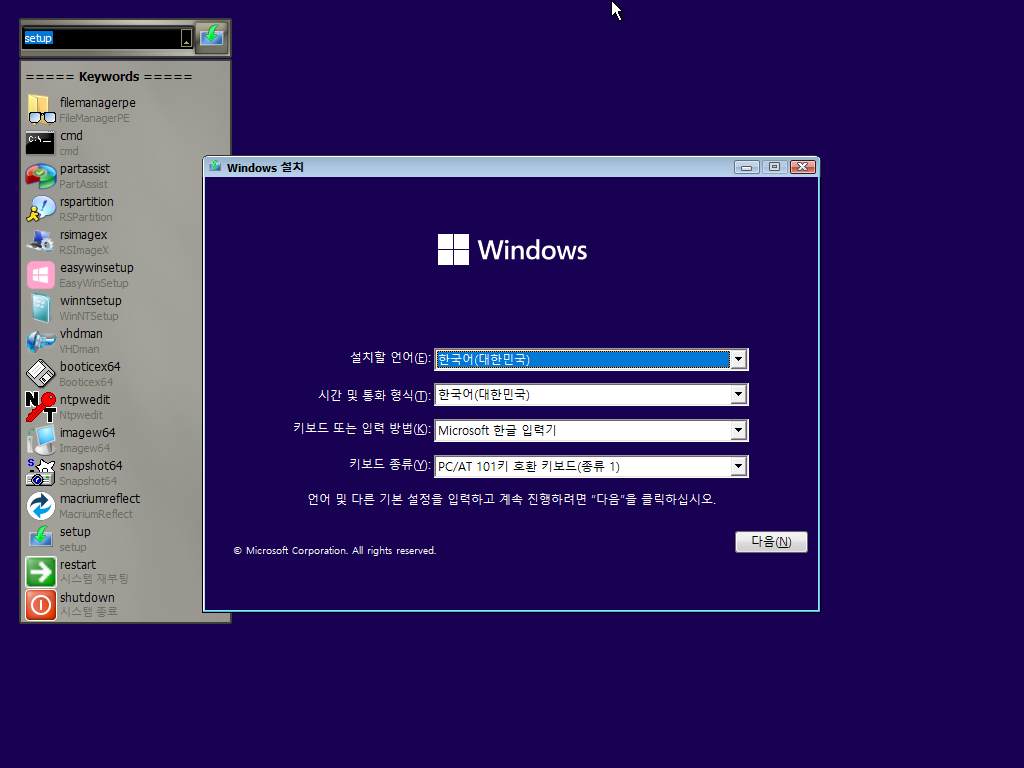Open the filemanagerpe folder-with-glasses icon
The width and height of the screenshot is (1024, 768).
point(41,110)
